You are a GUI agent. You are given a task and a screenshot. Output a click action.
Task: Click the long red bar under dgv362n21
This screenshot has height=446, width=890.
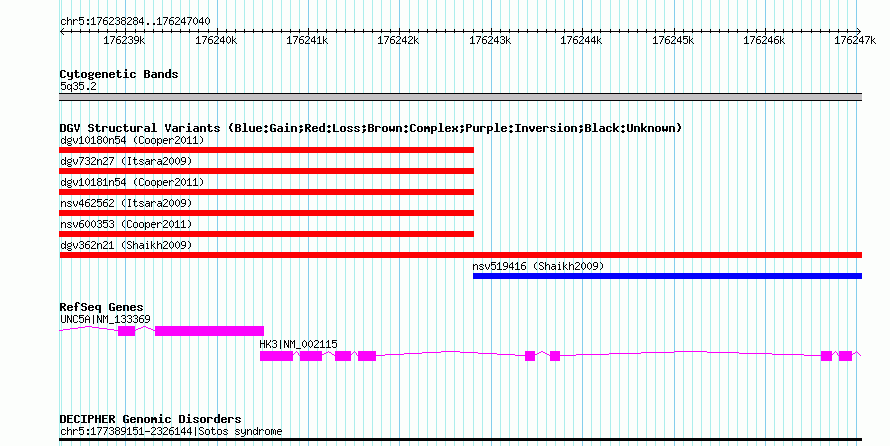[x=460, y=255]
